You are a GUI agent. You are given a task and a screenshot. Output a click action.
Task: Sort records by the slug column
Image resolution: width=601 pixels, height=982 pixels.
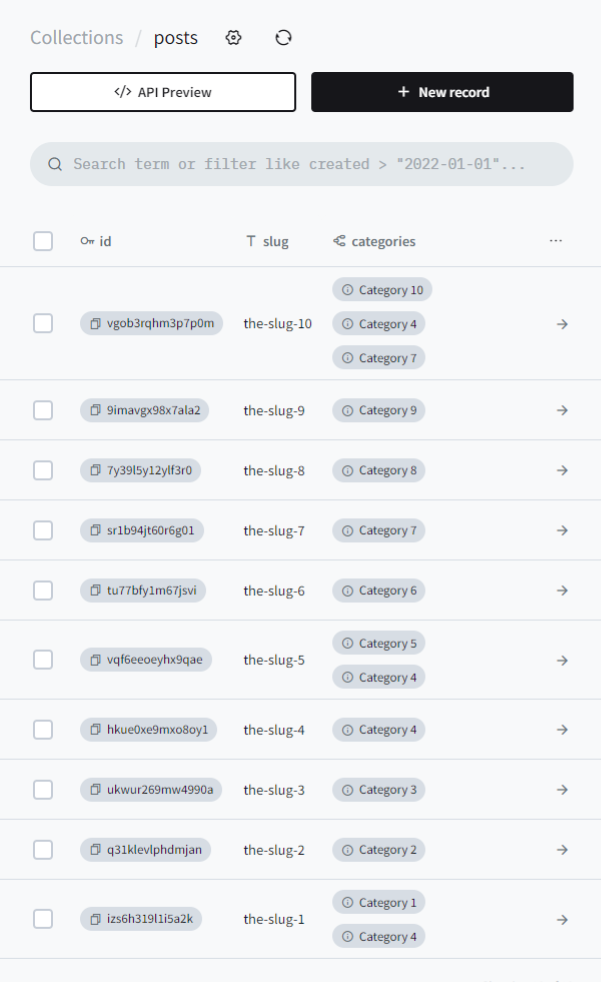pyautogui.click(x=275, y=241)
